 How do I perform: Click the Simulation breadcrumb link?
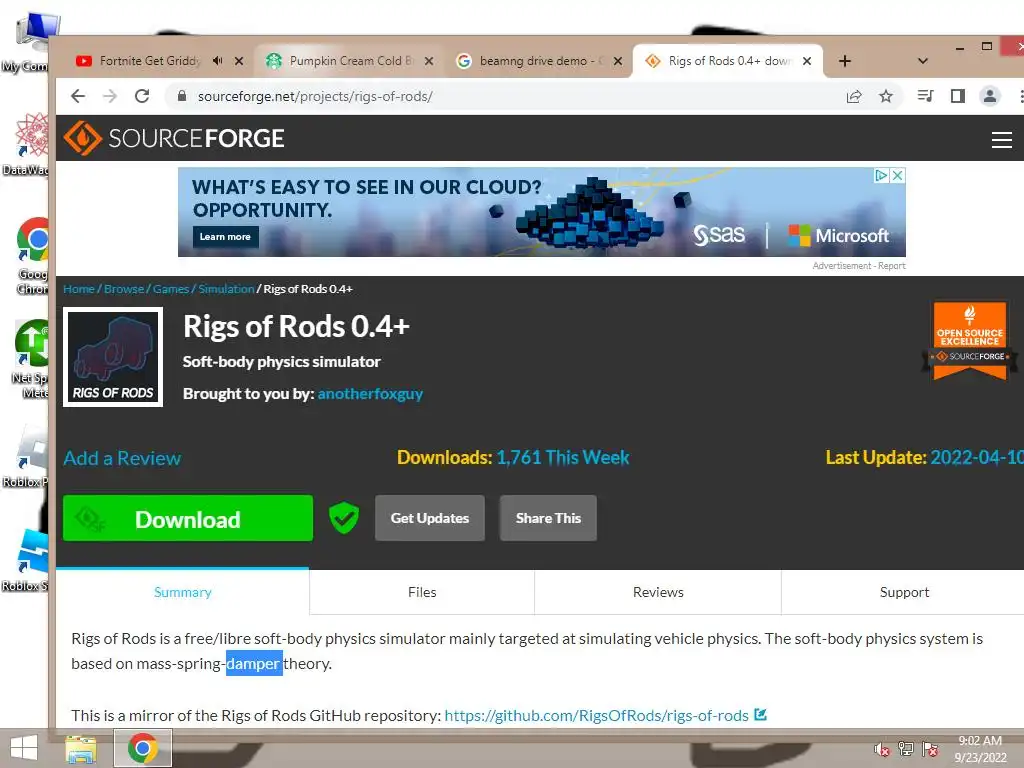(x=227, y=289)
